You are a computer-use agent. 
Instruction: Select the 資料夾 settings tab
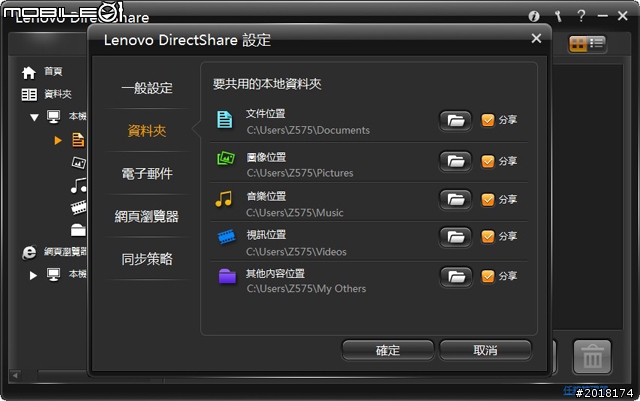(147, 131)
